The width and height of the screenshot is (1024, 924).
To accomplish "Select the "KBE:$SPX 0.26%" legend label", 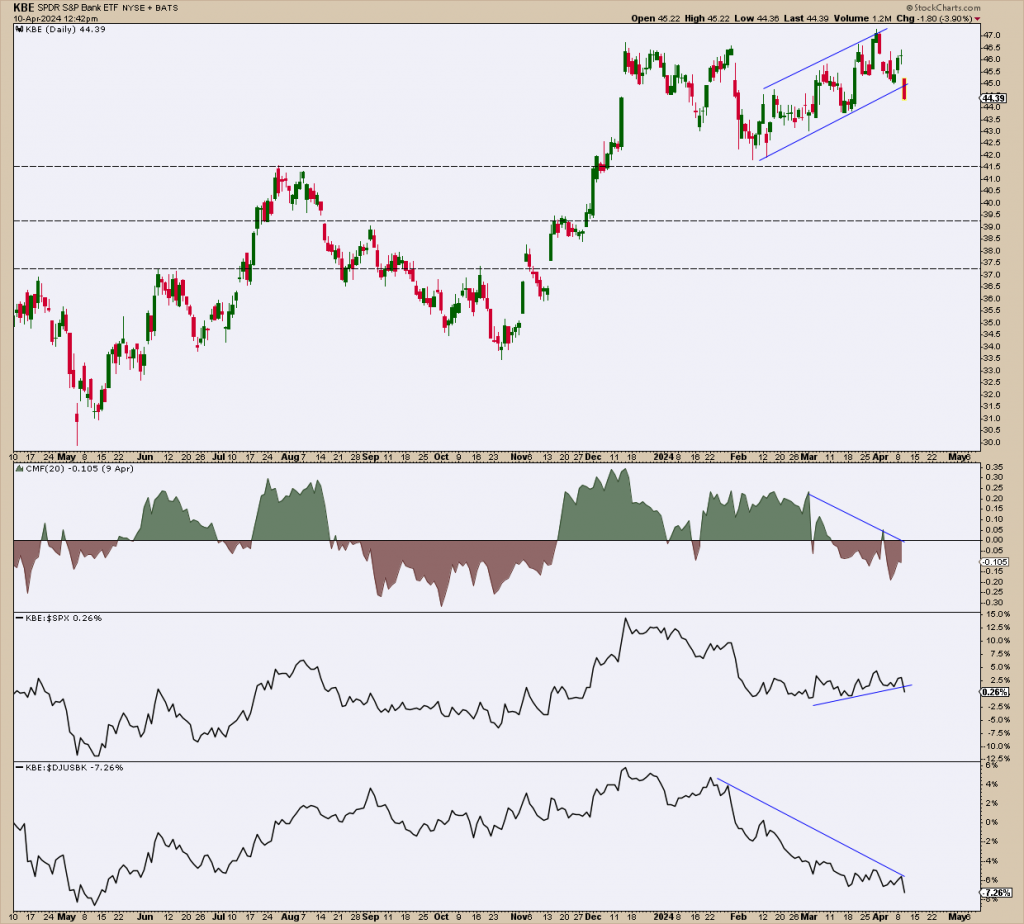I will pyautogui.click(x=63, y=618).
